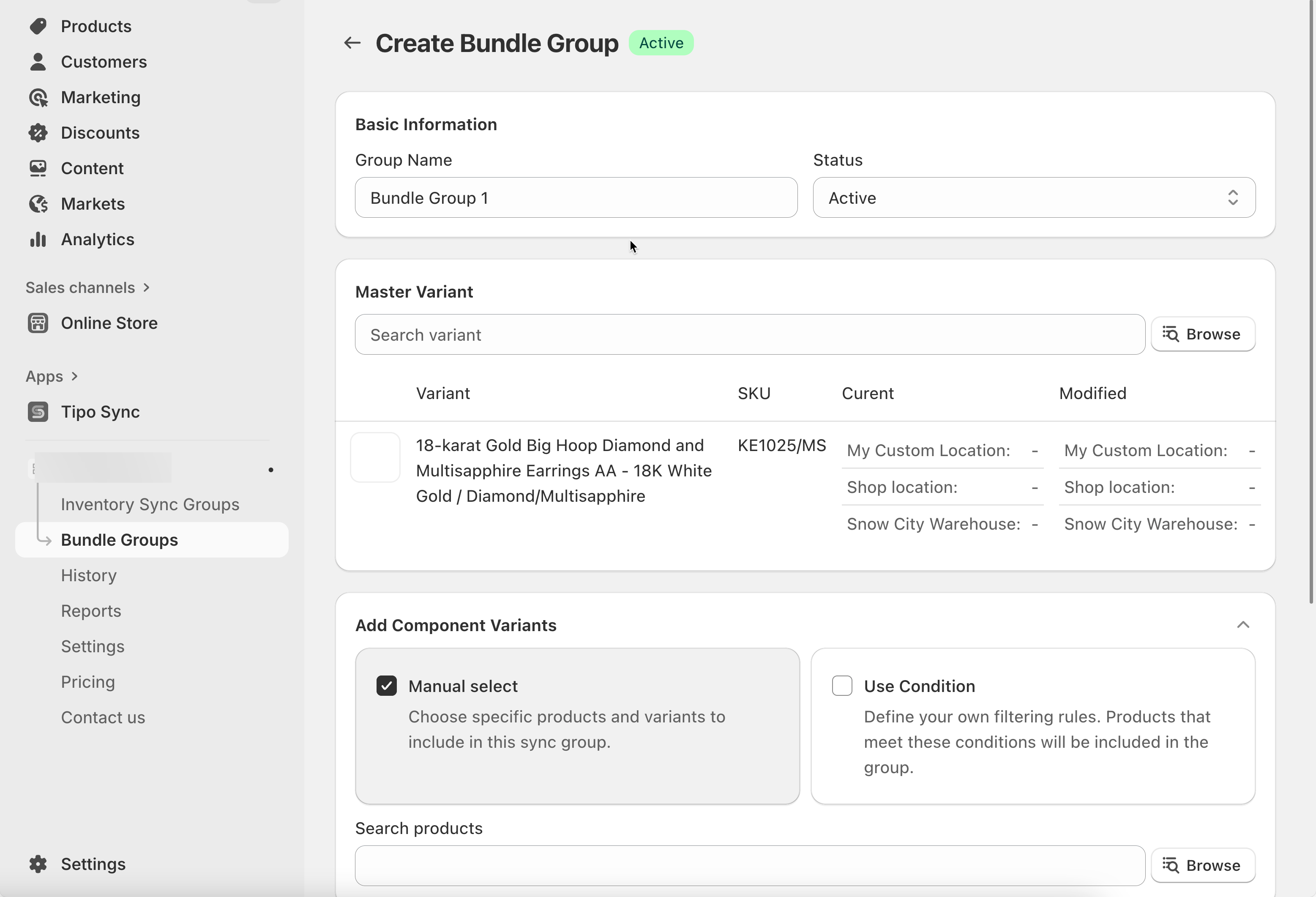This screenshot has width=1316, height=897.
Task: Open Products via its tag icon
Action: pyautogui.click(x=38, y=26)
